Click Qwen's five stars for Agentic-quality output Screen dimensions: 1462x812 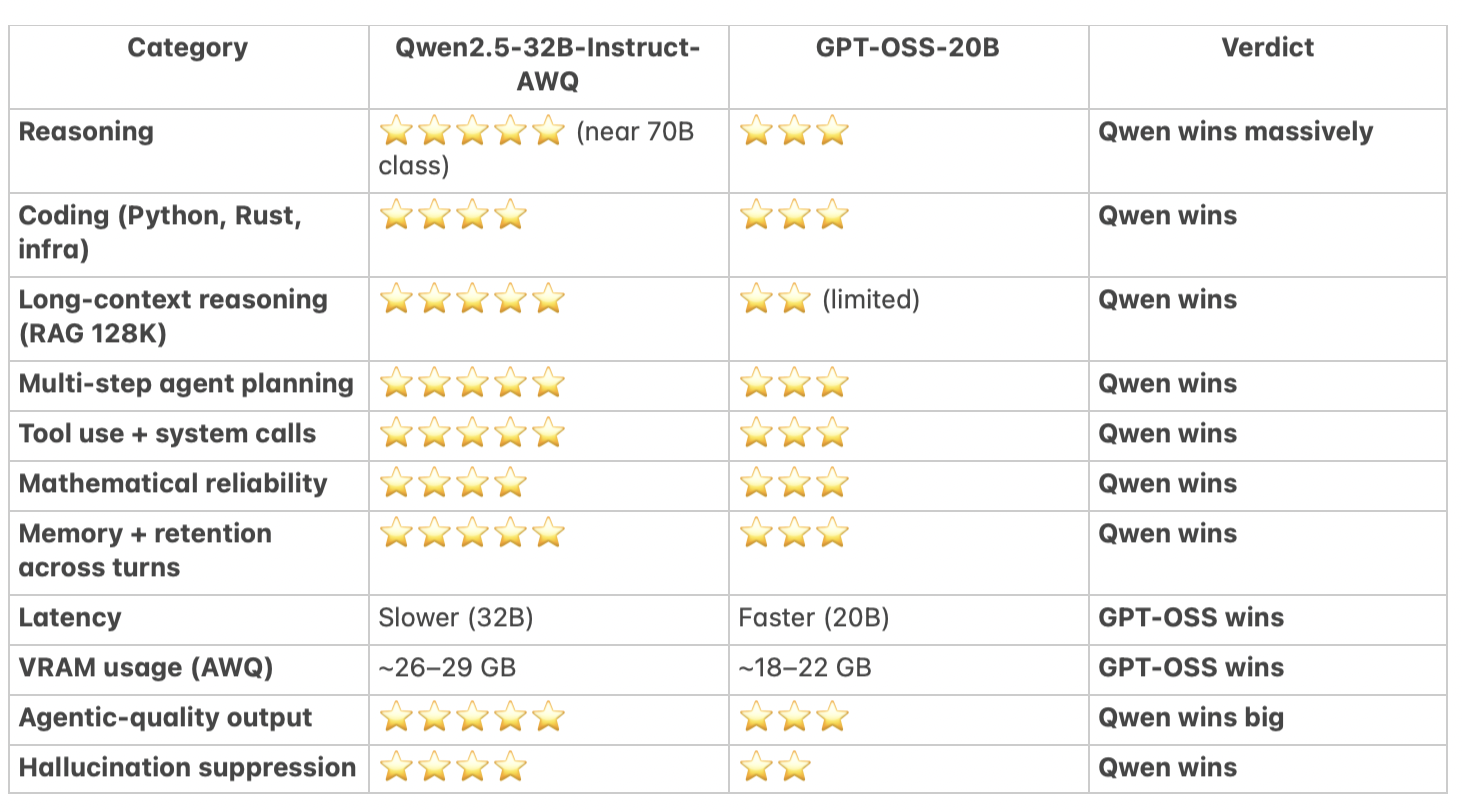pyautogui.click(x=473, y=718)
